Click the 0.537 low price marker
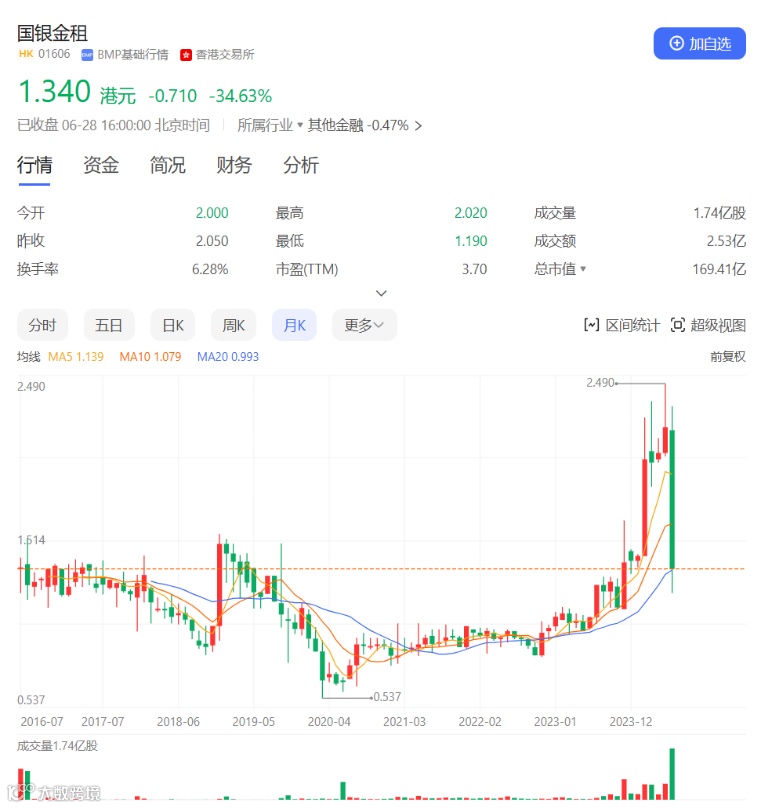The height and width of the screenshot is (808, 761). (x=387, y=697)
